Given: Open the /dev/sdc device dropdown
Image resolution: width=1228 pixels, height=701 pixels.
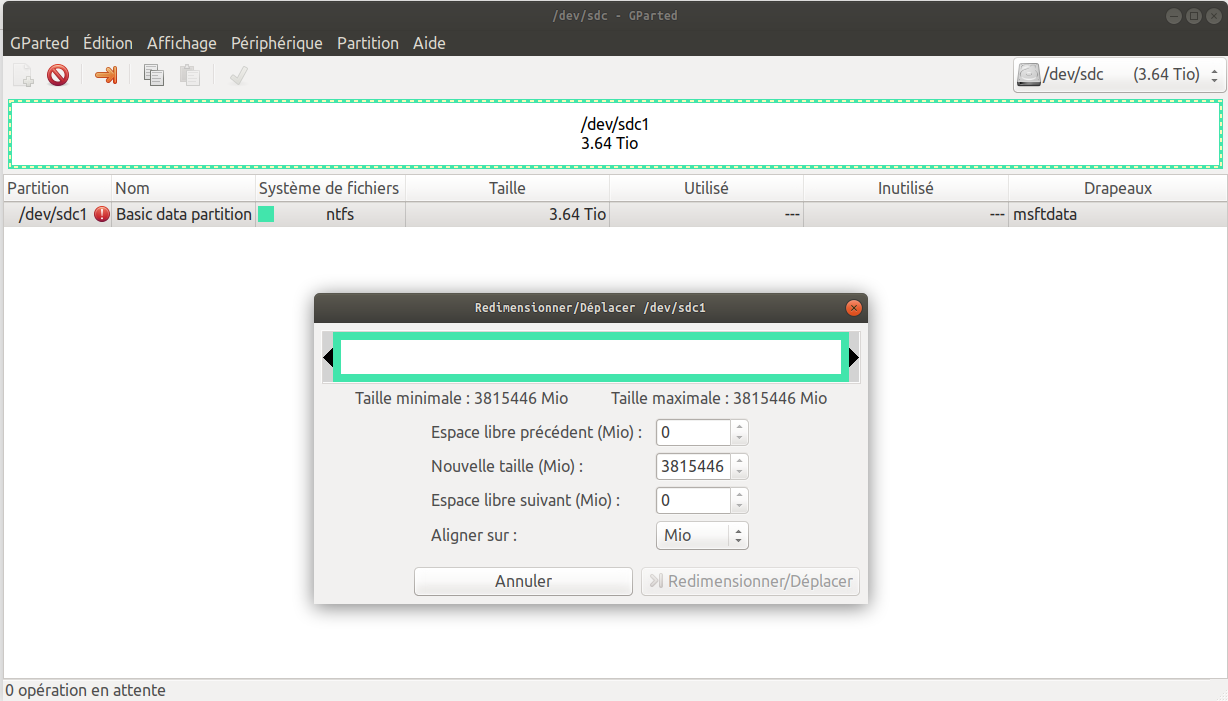Looking at the screenshot, I should [x=1119, y=74].
